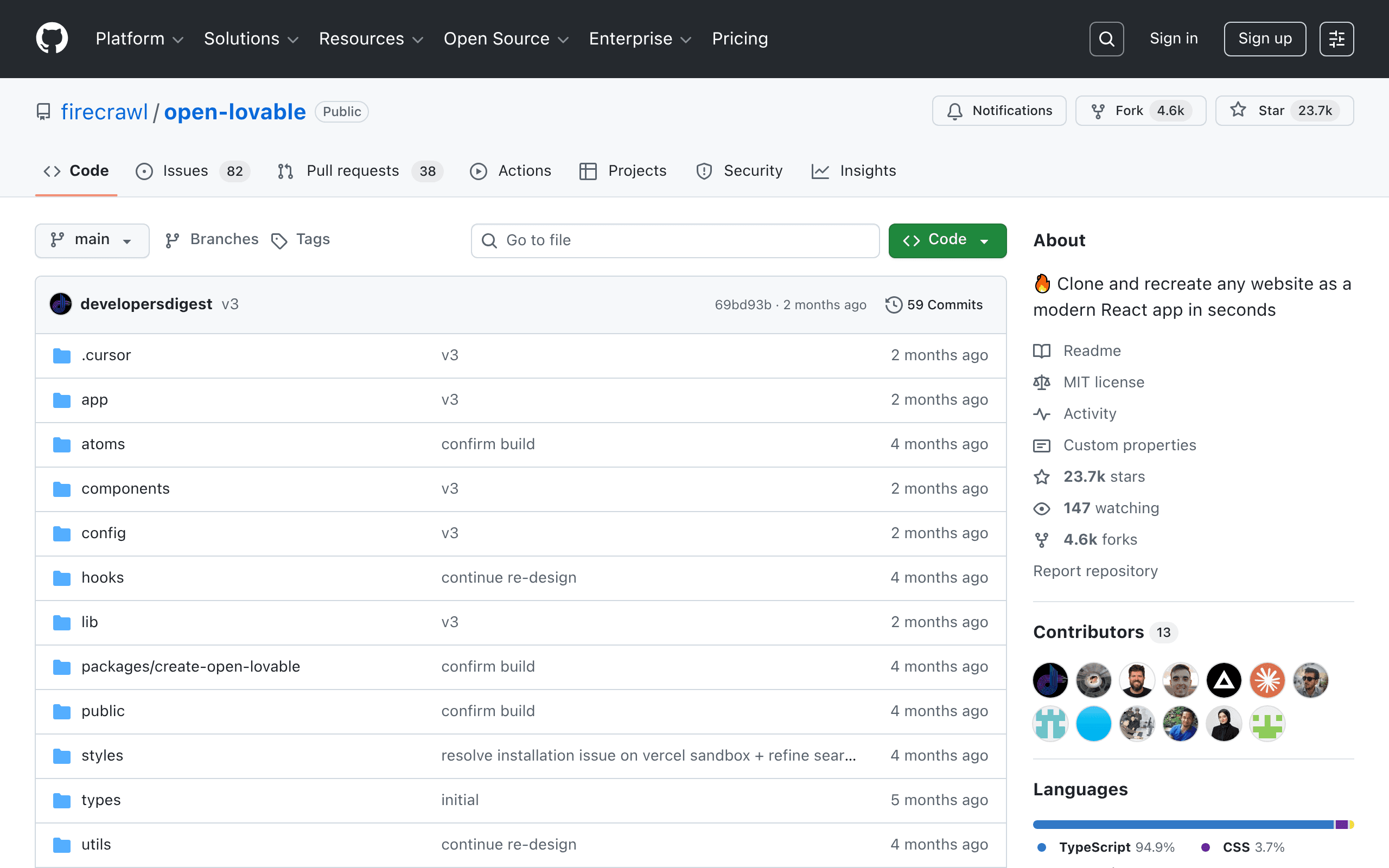Open the Insights tab
The height and width of the screenshot is (868, 1389).
pyautogui.click(x=853, y=171)
